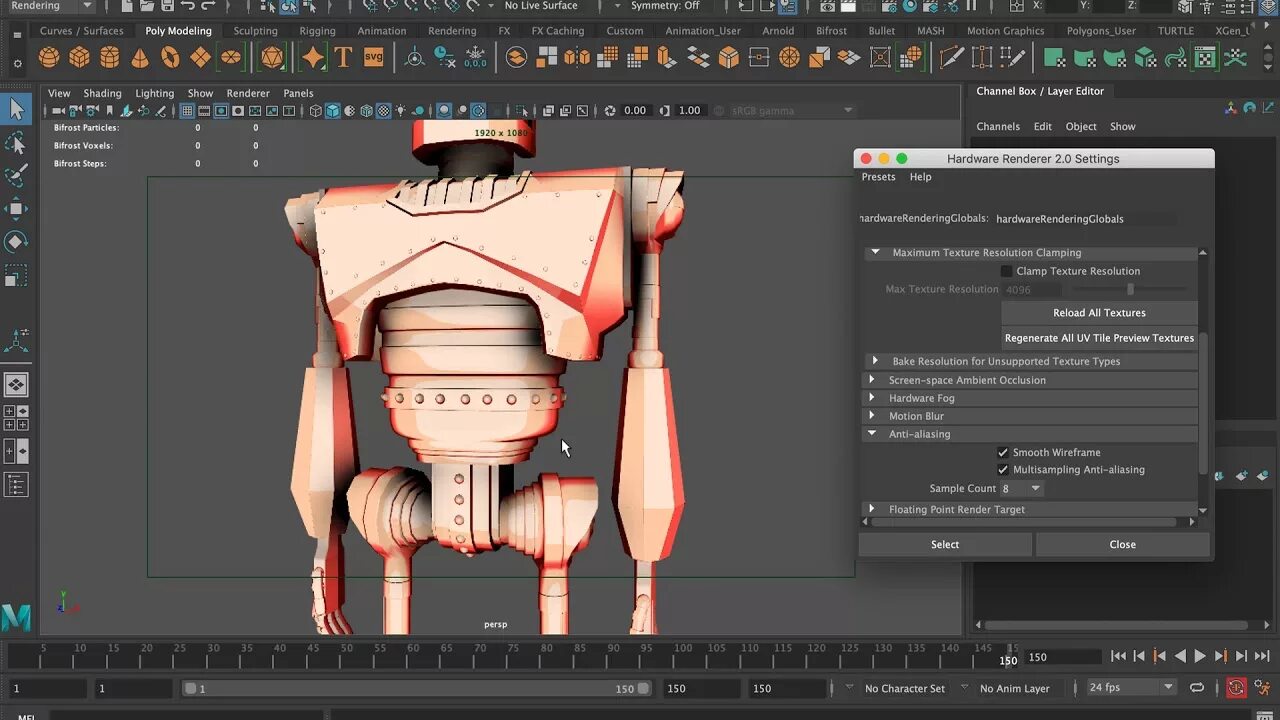Select the Lasso selection tool

click(16, 143)
